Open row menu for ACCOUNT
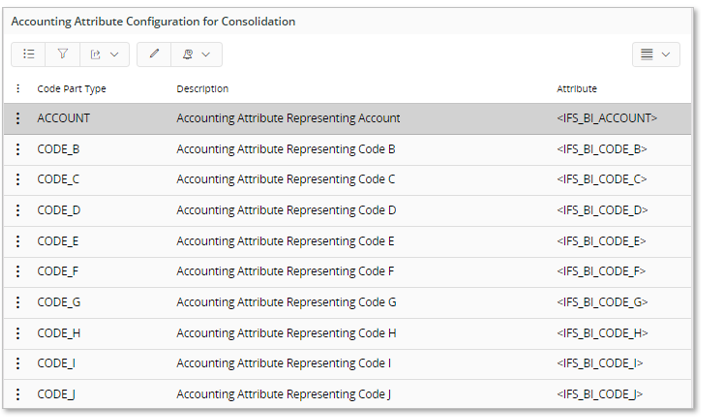Screen dimensions: 701x417 tap(18, 118)
